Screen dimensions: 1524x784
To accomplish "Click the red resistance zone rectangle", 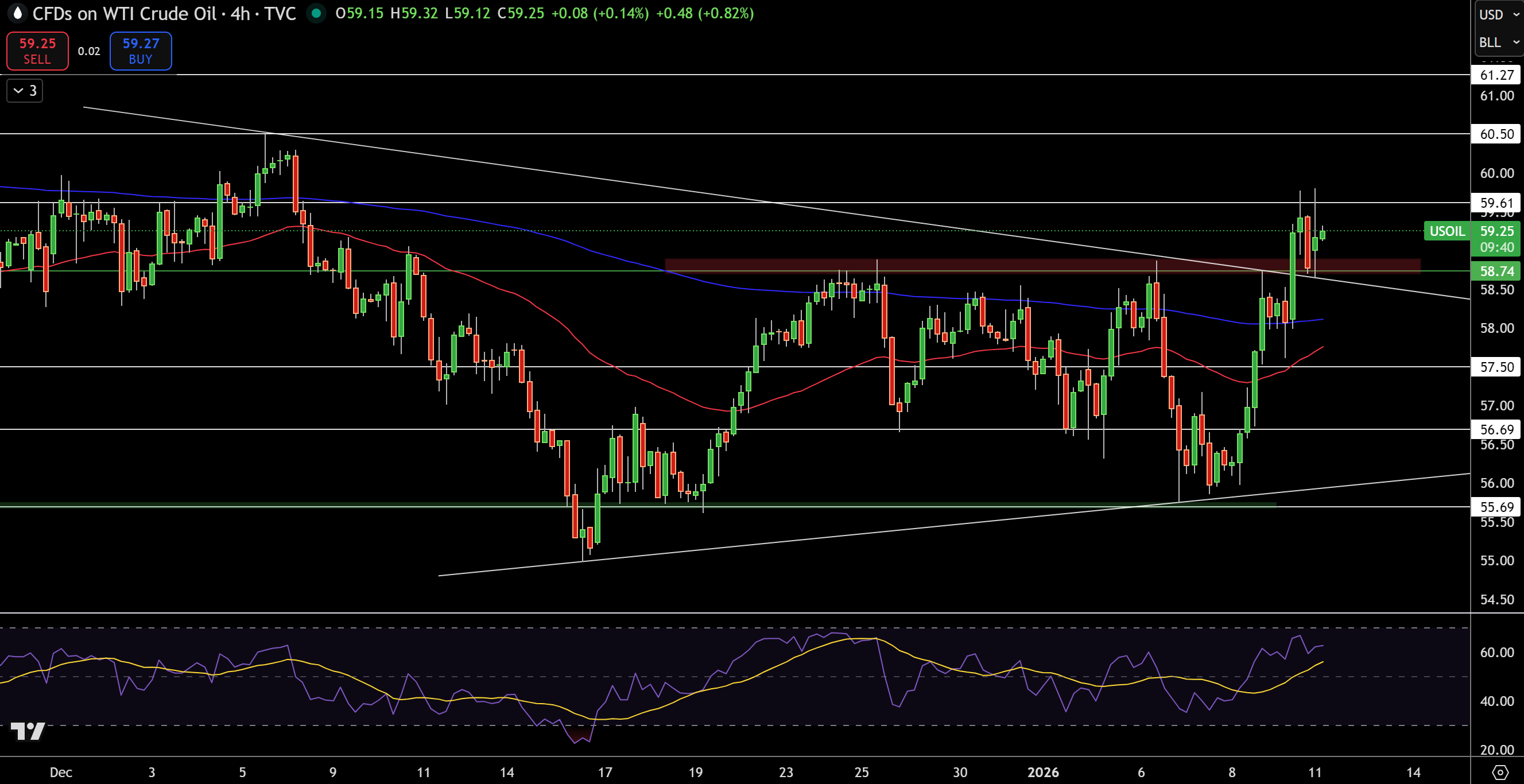I will pyautogui.click(x=1042, y=266).
